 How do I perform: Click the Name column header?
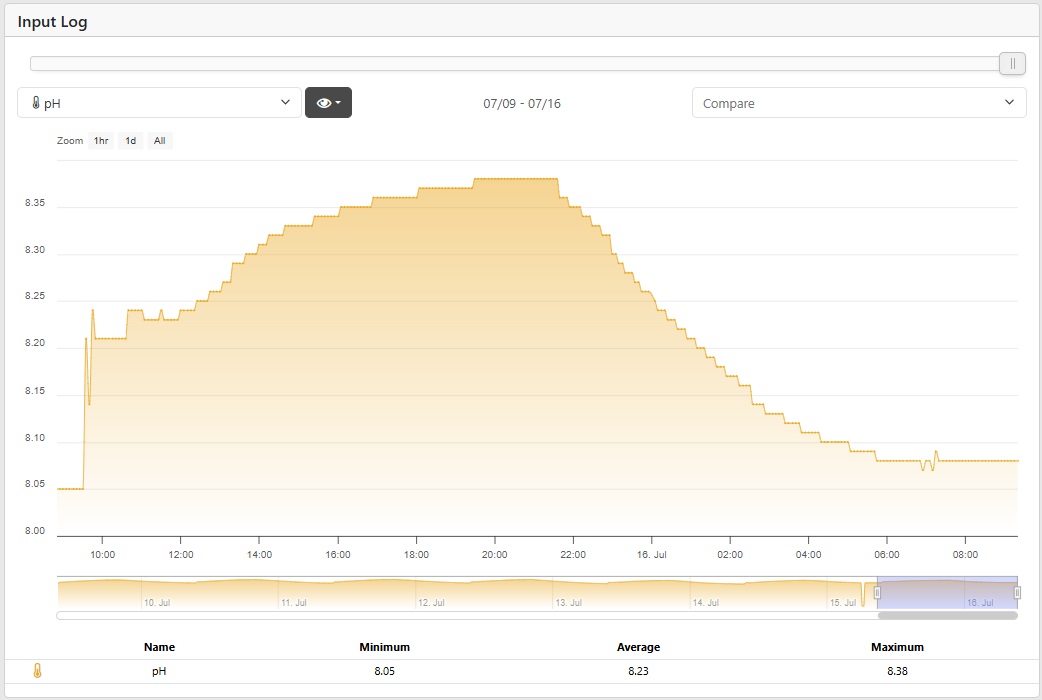[159, 647]
